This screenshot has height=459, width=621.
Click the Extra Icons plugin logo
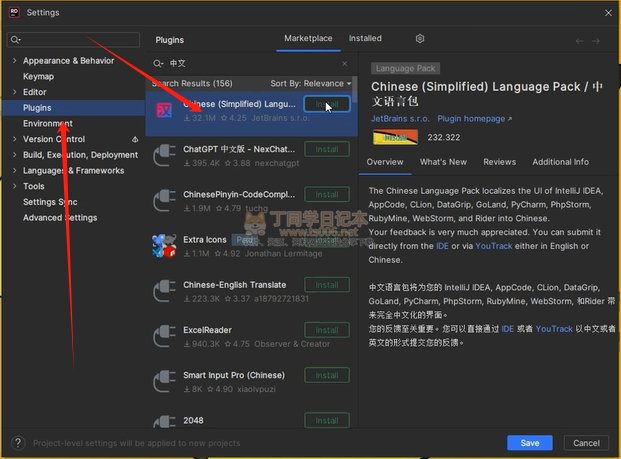pyautogui.click(x=166, y=245)
